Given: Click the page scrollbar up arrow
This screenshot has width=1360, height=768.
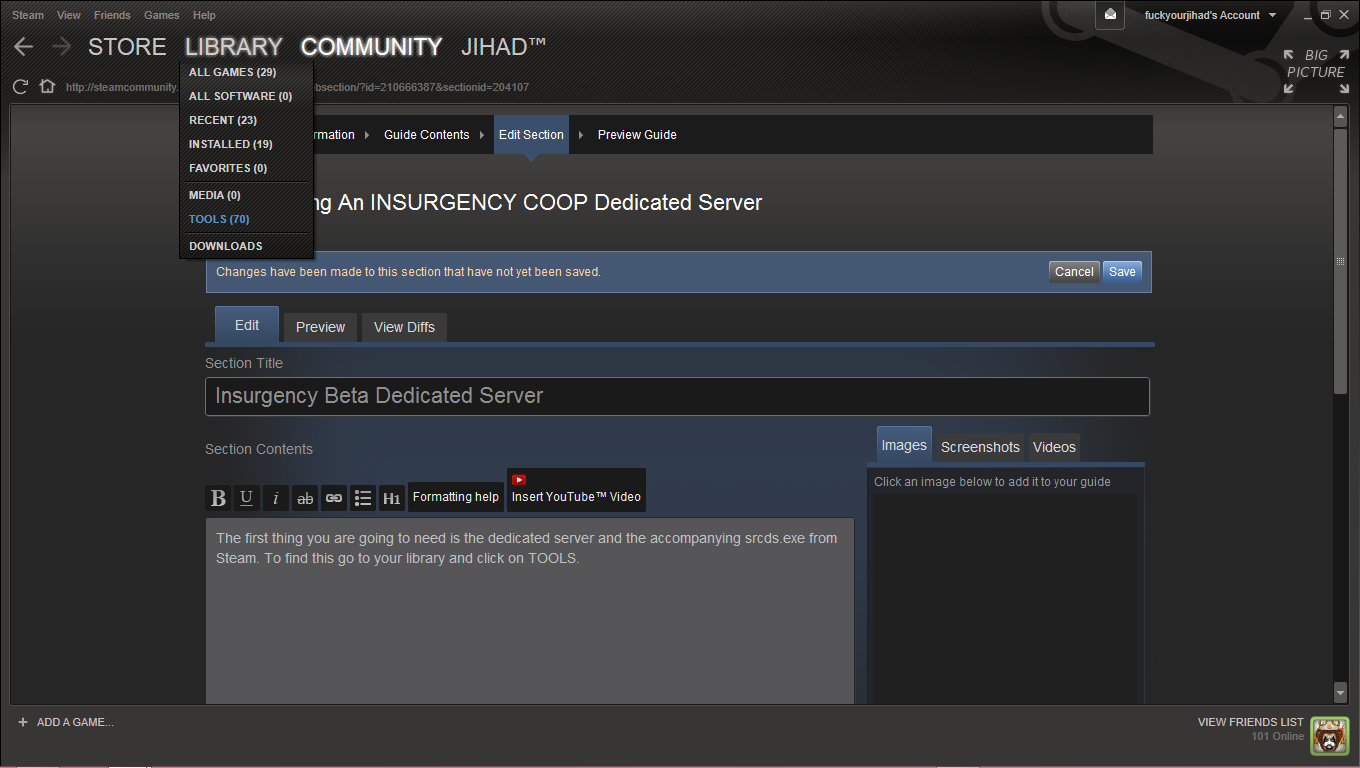Looking at the screenshot, I should 1341,116.
